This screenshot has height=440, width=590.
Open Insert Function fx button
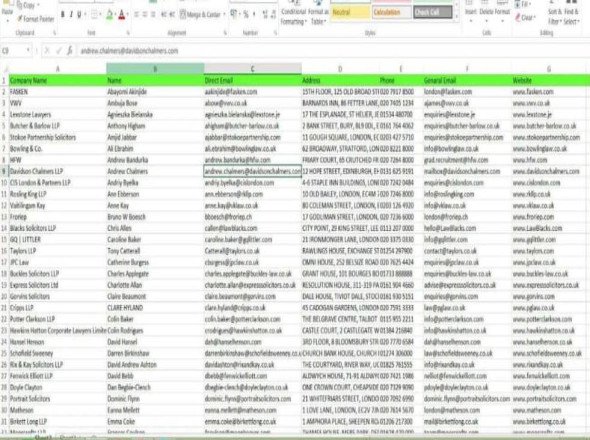coord(70,50)
